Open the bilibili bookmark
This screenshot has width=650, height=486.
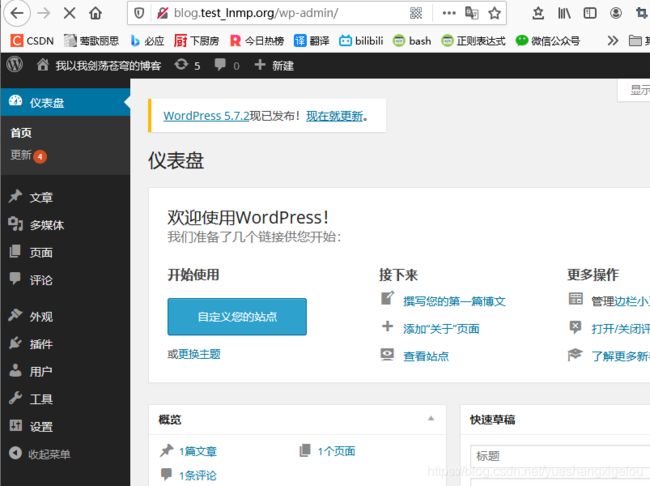pos(361,41)
